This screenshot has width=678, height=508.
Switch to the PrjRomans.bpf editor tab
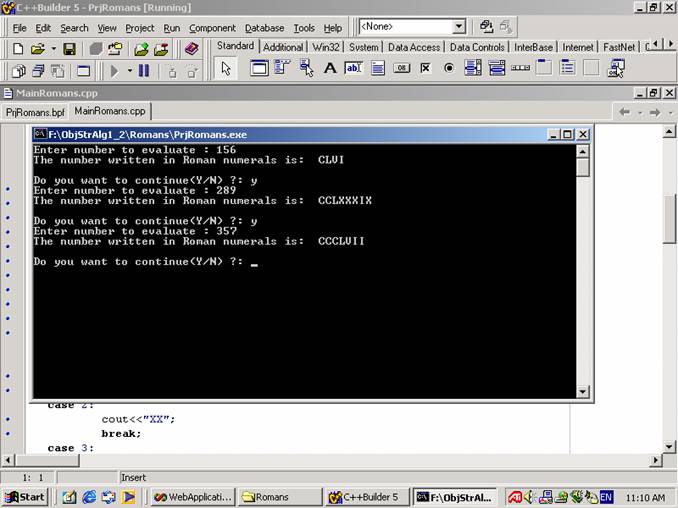coord(34,112)
